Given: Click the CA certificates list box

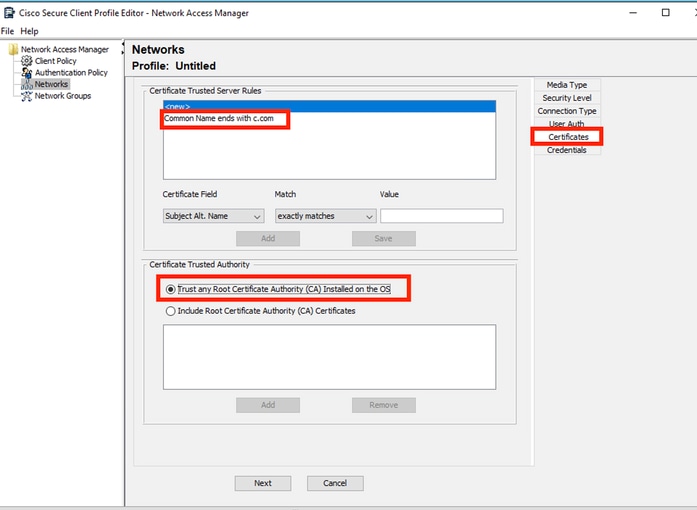Looking at the screenshot, I should click(329, 357).
